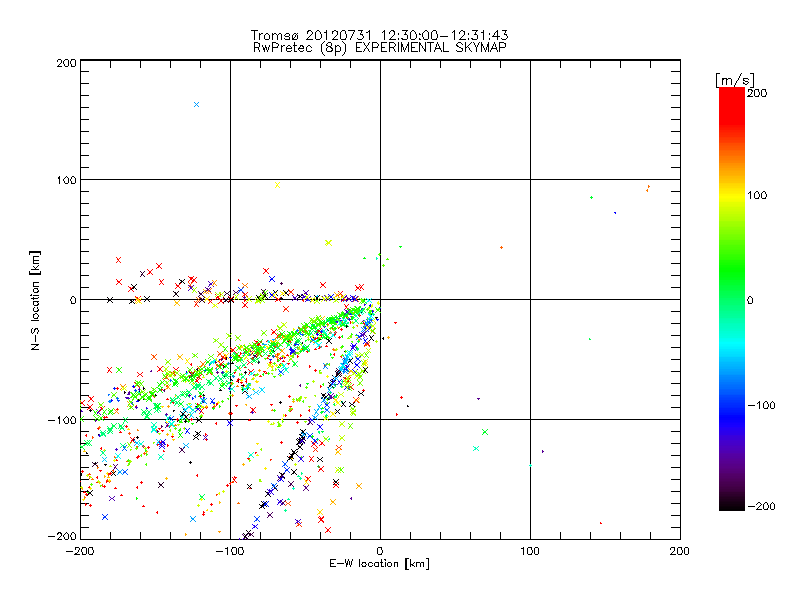
Task: Click the 'N-S location [km]' axis label
Action: (35, 301)
